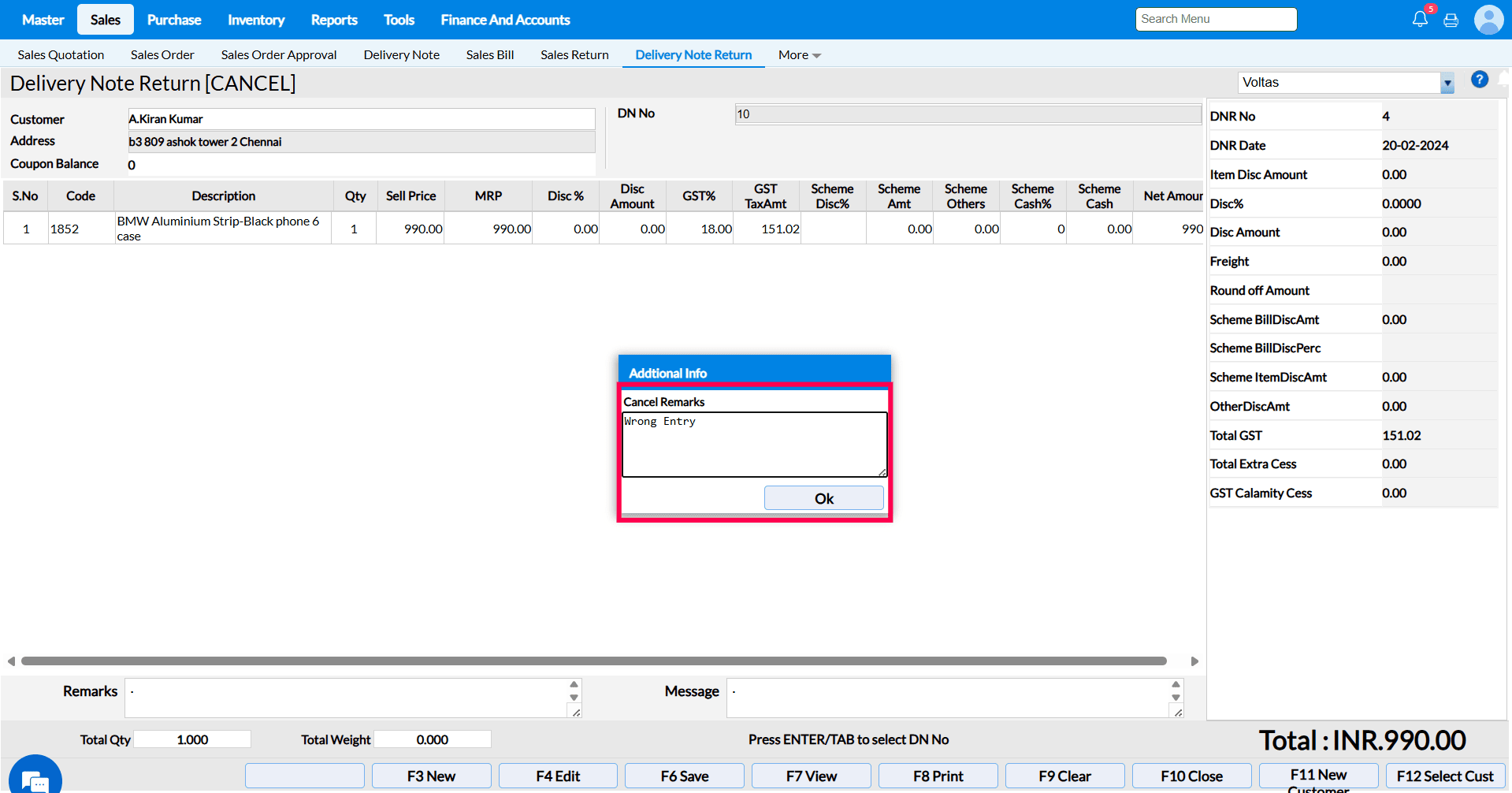Screen dimensions: 1512x793
Task: Click Remarks box down arrow
Action: click(x=574, y=698)
